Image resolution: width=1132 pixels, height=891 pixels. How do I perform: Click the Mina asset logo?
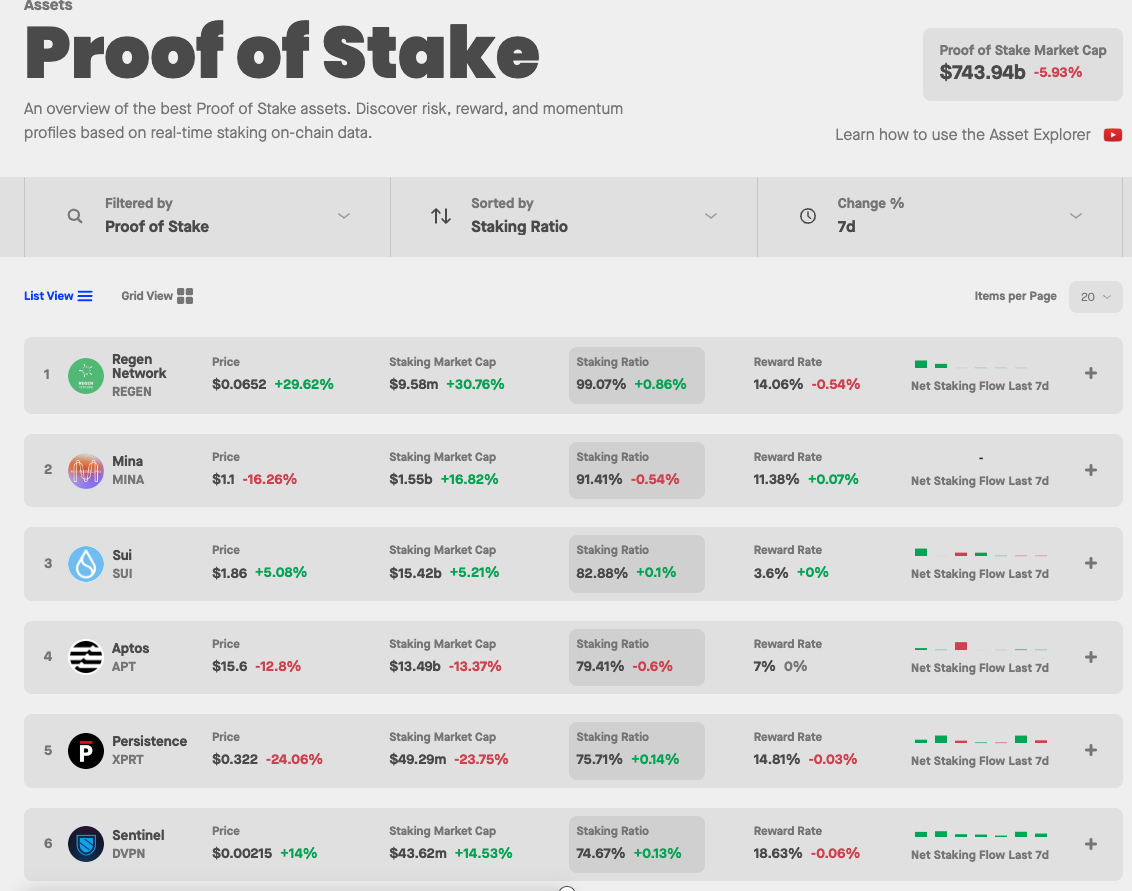85,471
